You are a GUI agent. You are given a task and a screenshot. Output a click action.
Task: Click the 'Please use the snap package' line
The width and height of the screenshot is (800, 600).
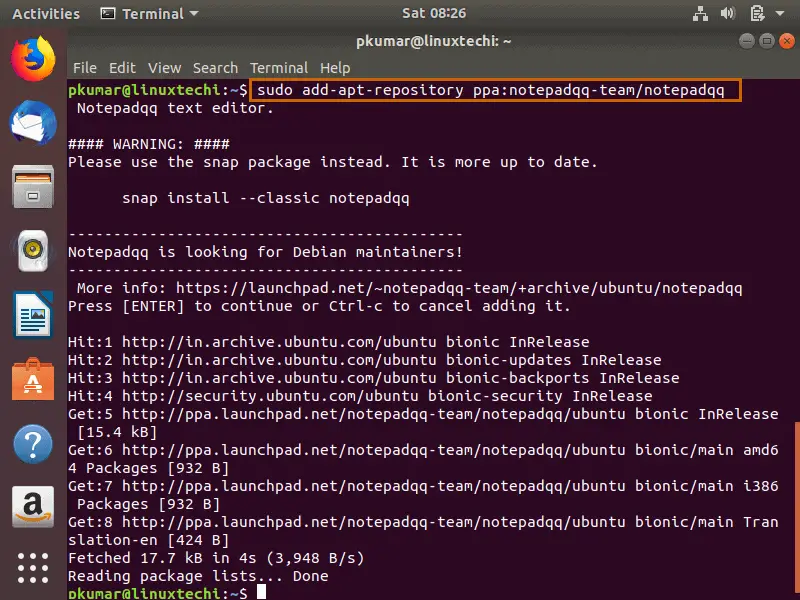[333, 162]
